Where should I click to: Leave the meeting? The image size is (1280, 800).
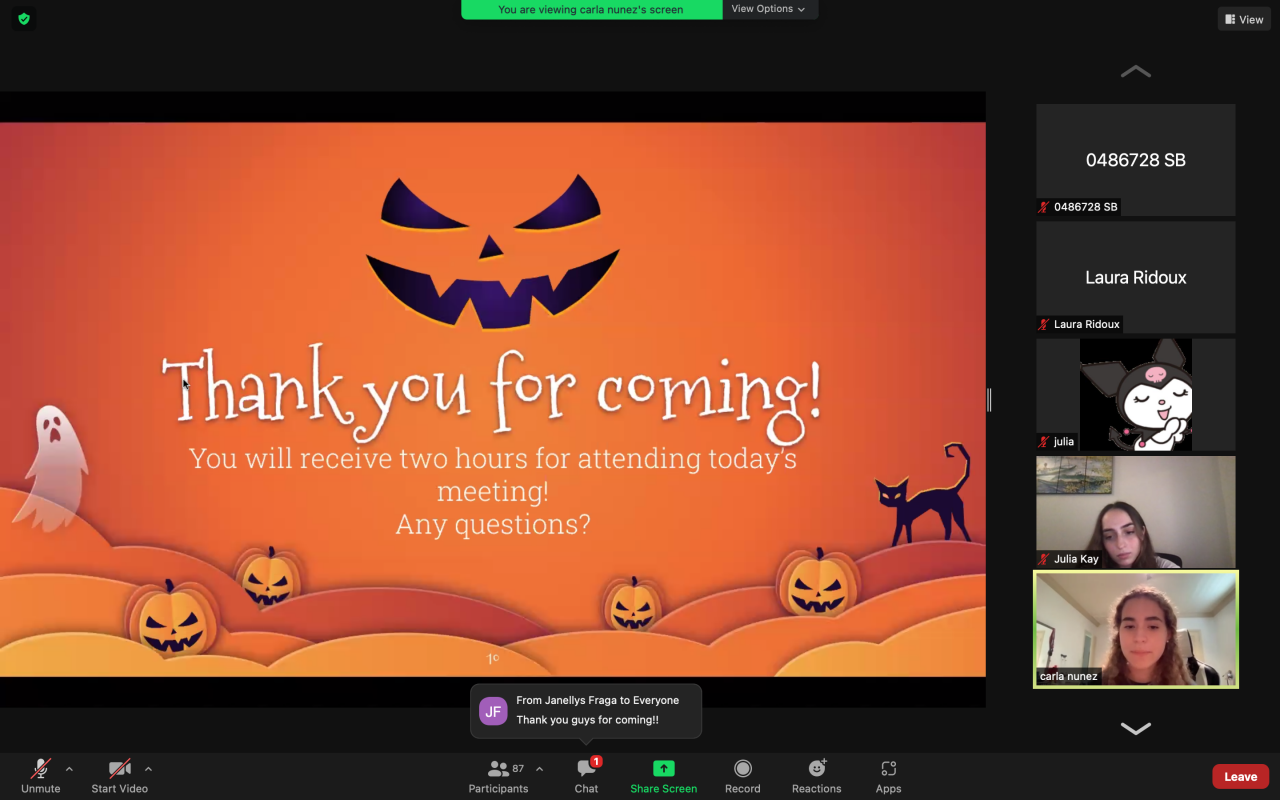point(1241,776)
